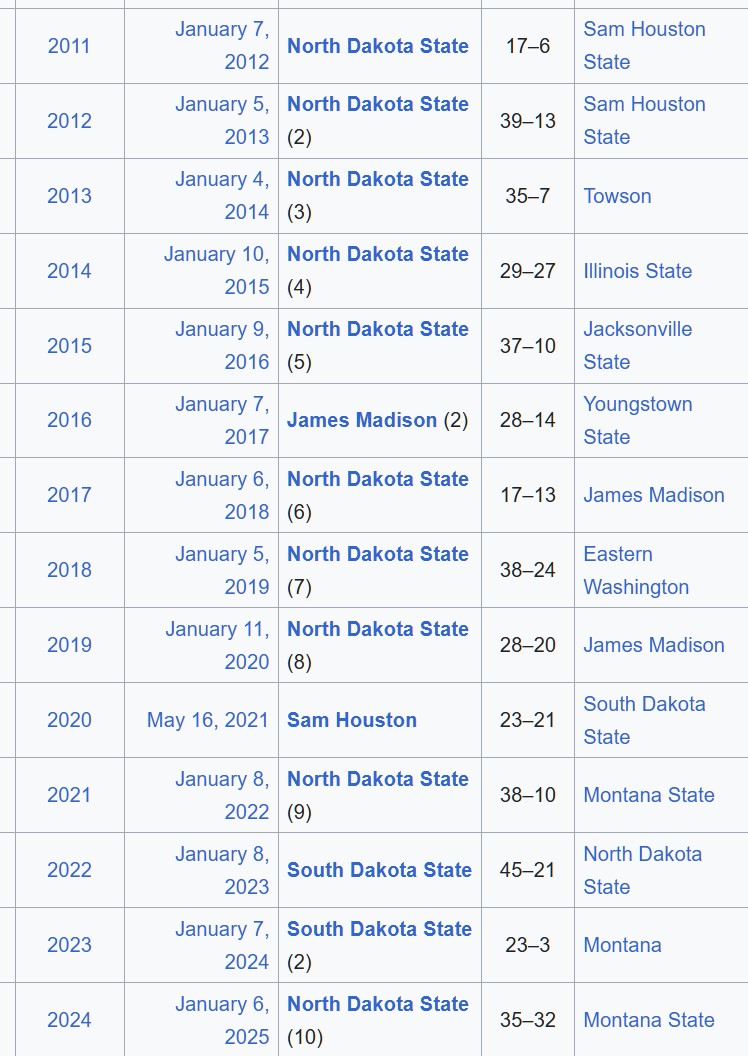
Task: Open Towson runner-up link
Action: (x=617, y=196)
